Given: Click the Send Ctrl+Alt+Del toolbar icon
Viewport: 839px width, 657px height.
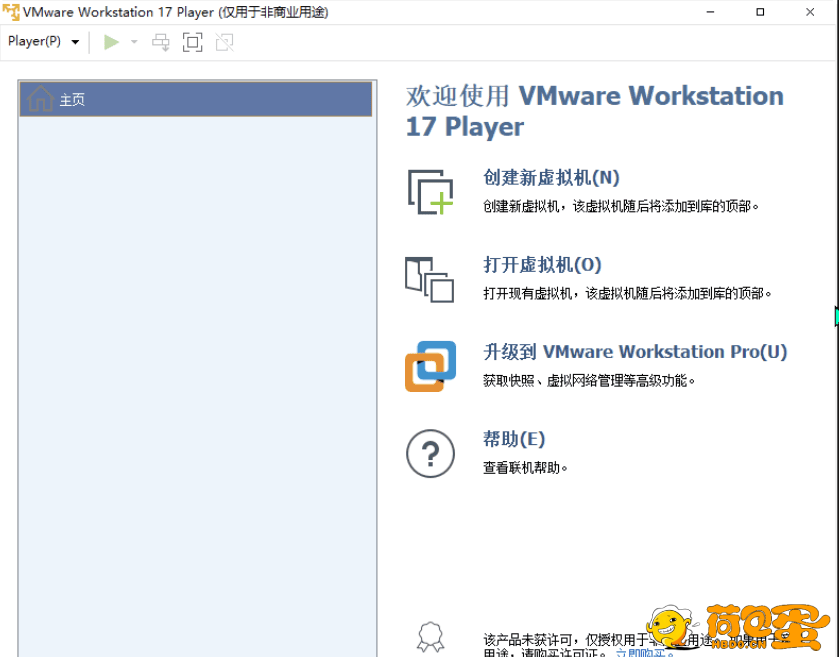Looking at the screenshot, I should pos(161,42).
